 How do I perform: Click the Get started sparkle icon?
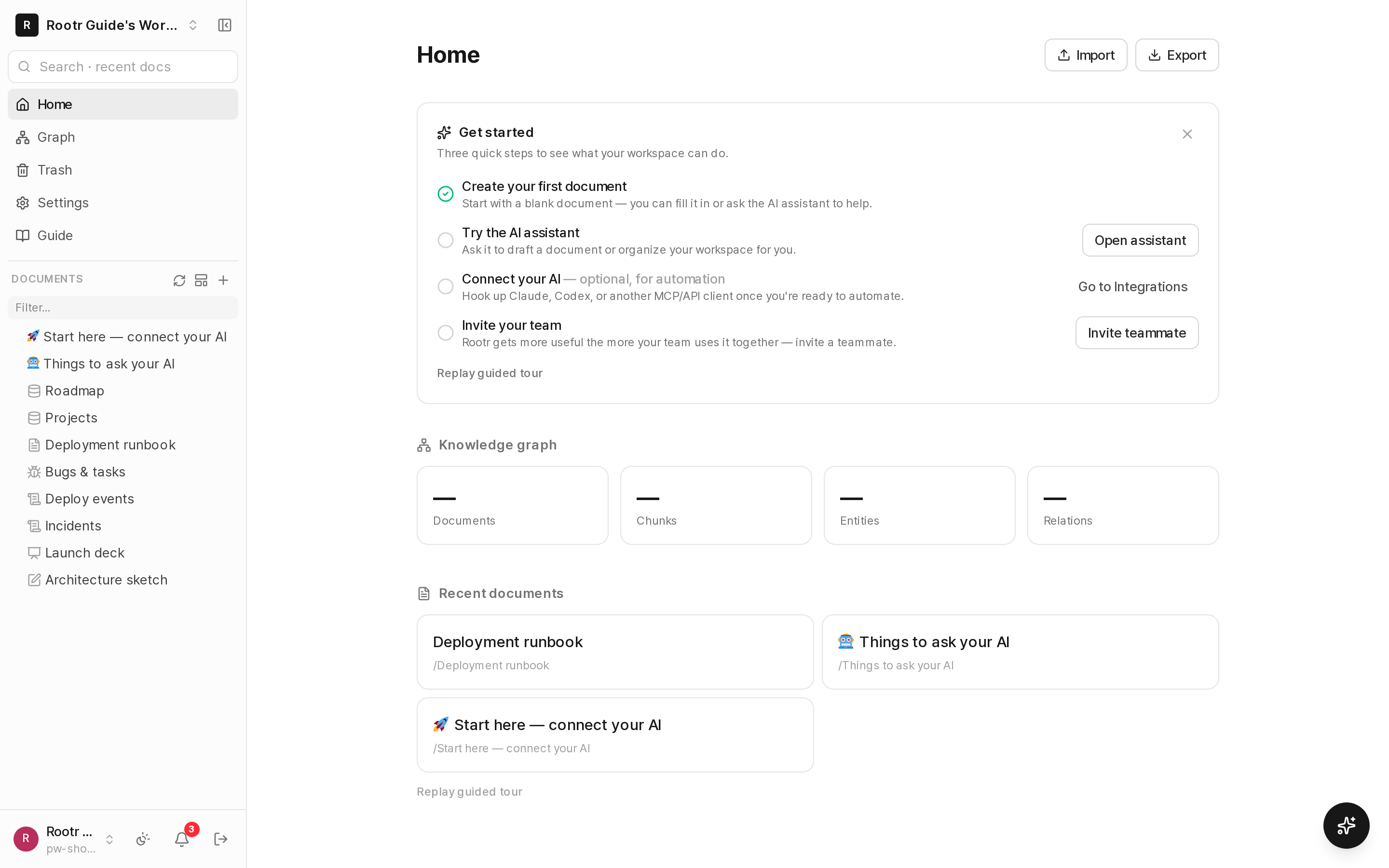444,133
